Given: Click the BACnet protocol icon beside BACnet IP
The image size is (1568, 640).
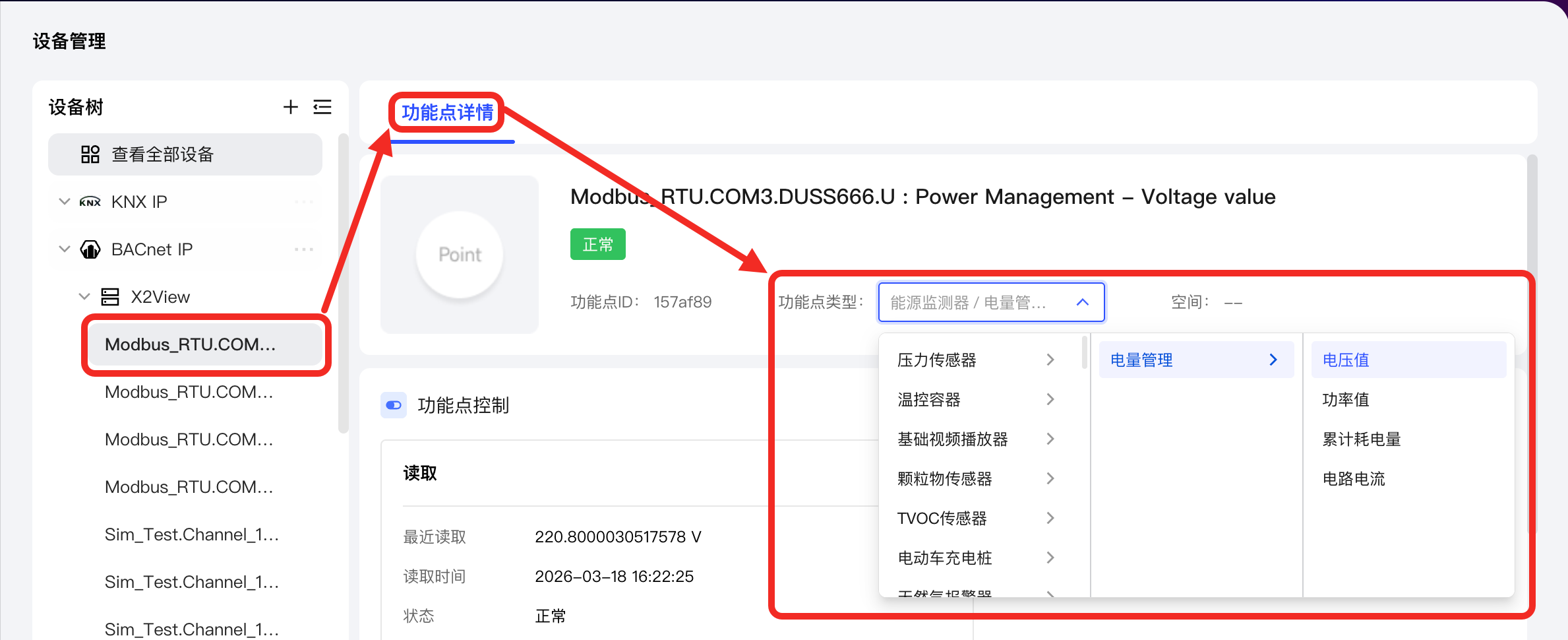Looking at the screenshot, I should click(x=90, y=249).
